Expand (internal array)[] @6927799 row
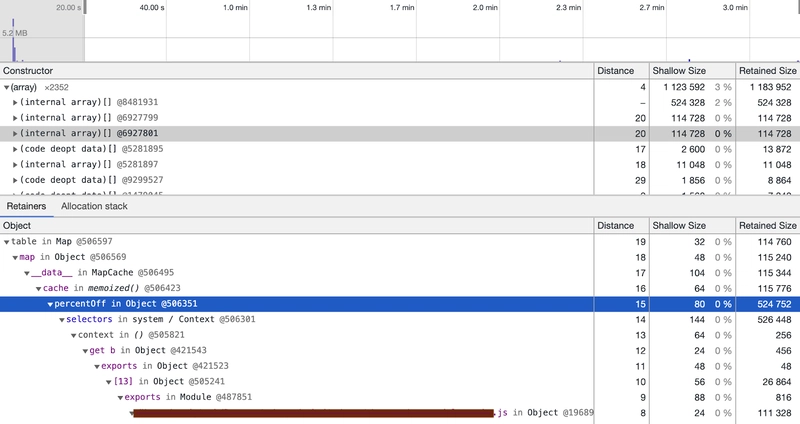The image size is (800, 424). click(x=15, y=118)
